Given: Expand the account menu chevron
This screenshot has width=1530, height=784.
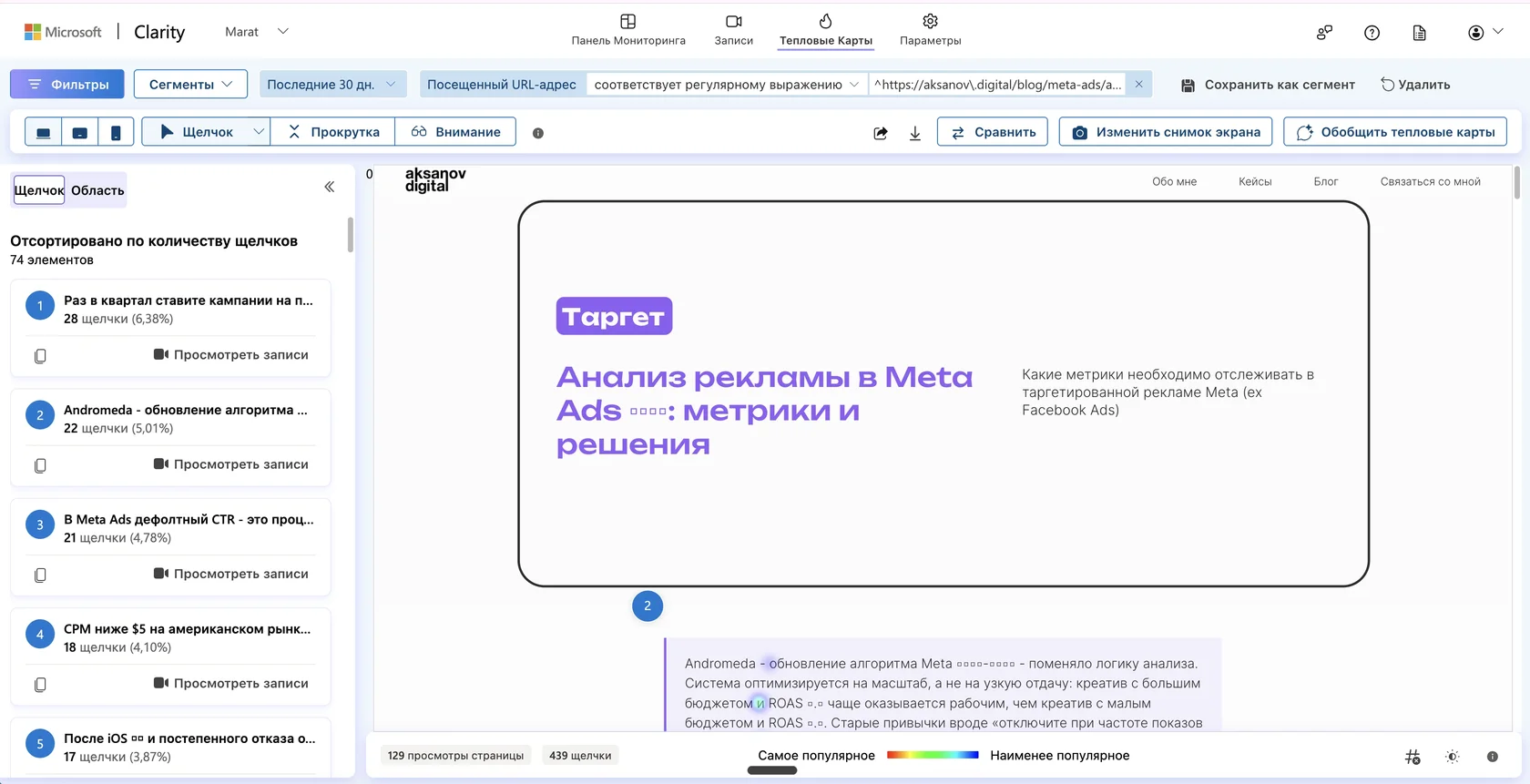Looking at the screenshot, I should pos(1498,31).
